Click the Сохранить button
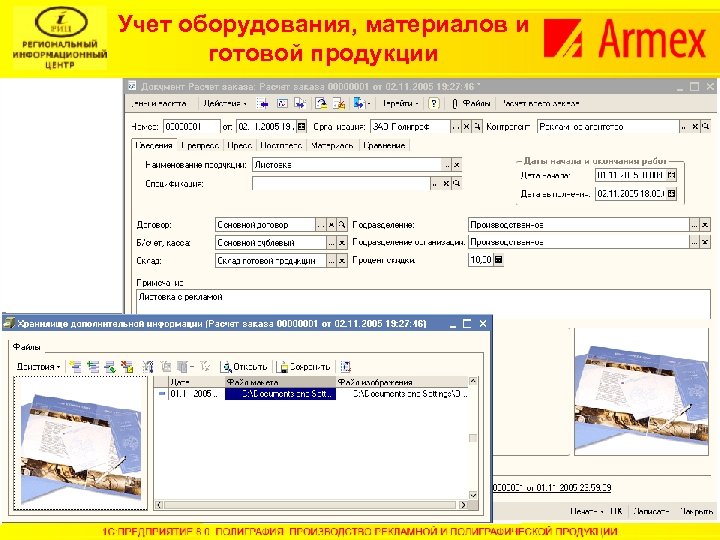Screen dimensions: 720x540 point(305,366)
